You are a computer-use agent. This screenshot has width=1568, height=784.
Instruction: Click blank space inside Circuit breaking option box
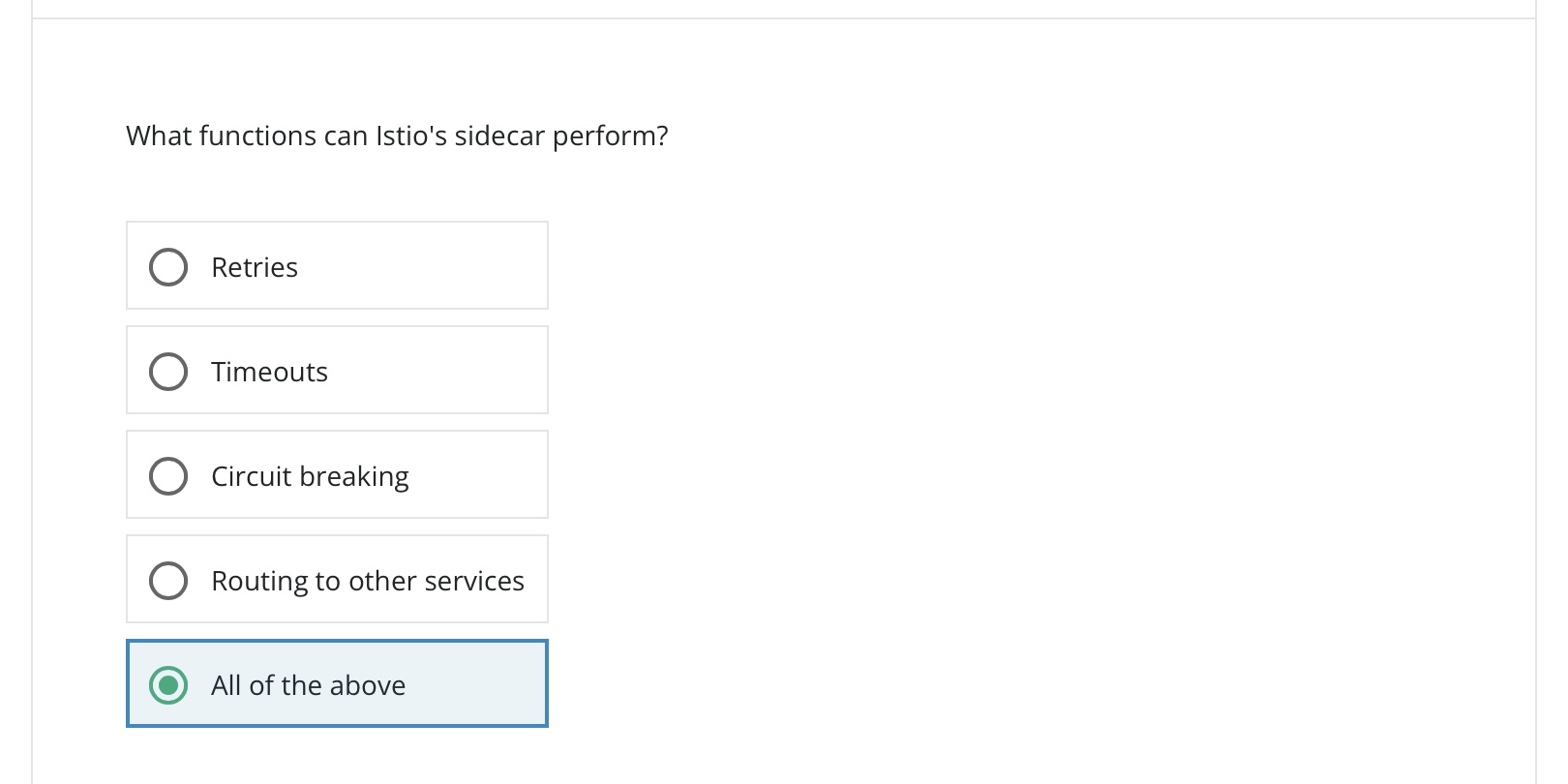479,475
